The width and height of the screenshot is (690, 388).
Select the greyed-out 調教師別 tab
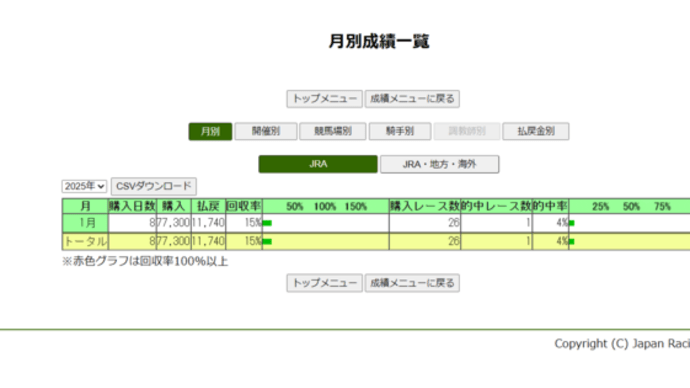pos(467,131)
